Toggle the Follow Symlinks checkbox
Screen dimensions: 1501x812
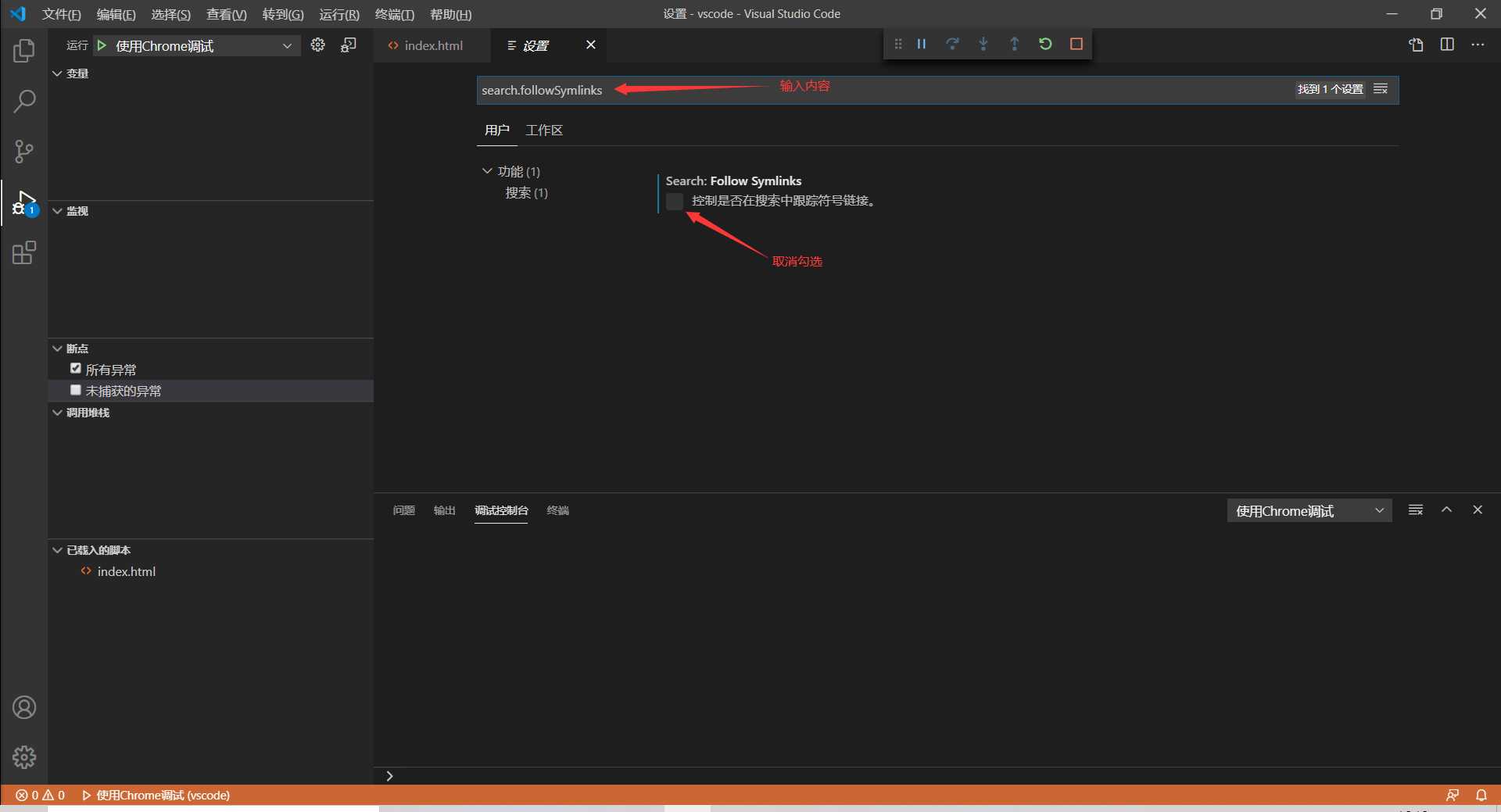pos(675,201)
